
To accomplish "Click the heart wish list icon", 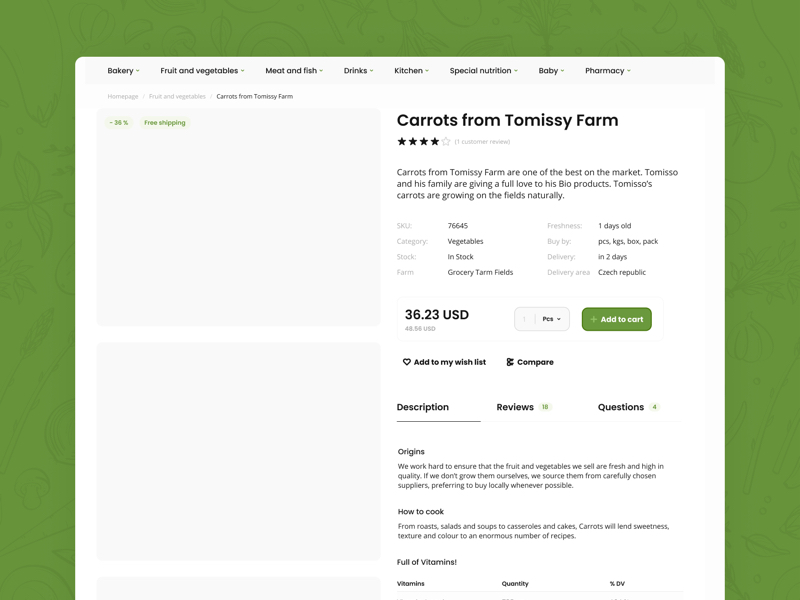I will [x=407, y=362].
